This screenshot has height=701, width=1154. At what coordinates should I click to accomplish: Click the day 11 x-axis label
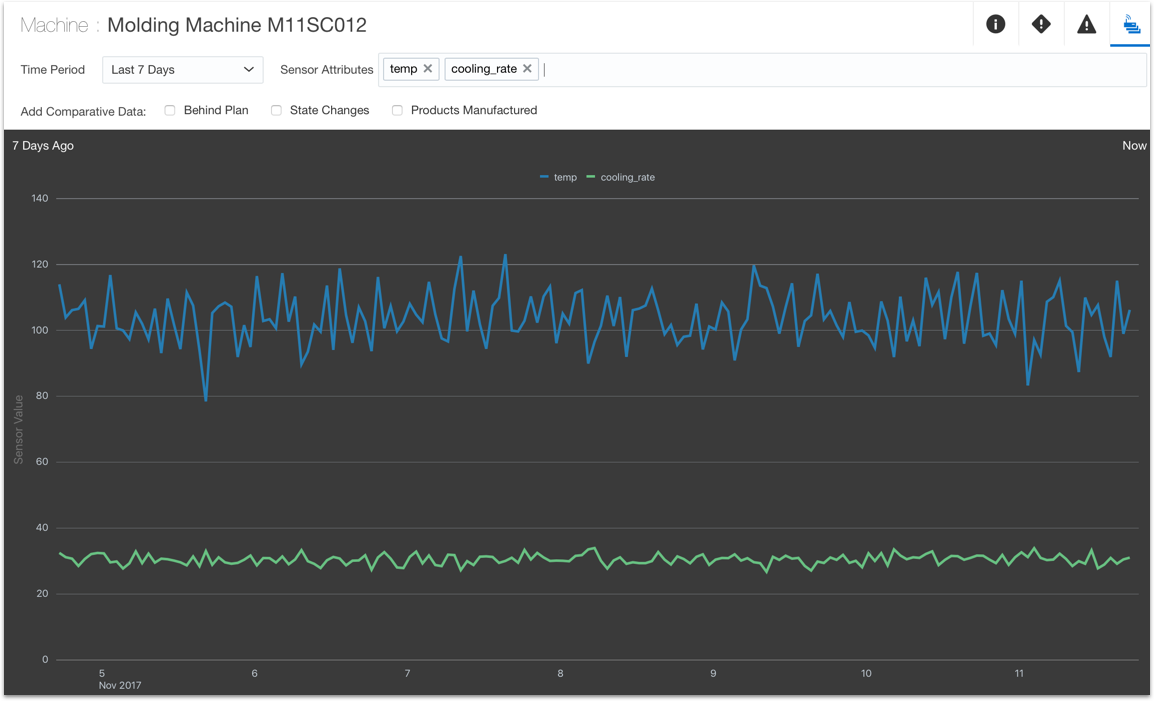coord(1019,674)
